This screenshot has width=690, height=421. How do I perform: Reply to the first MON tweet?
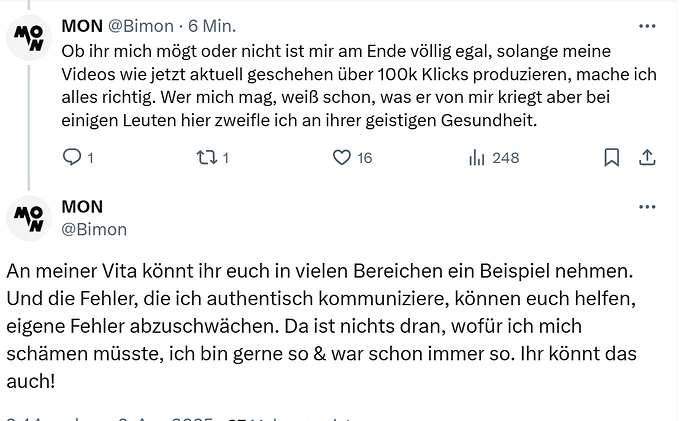(72, 157)
